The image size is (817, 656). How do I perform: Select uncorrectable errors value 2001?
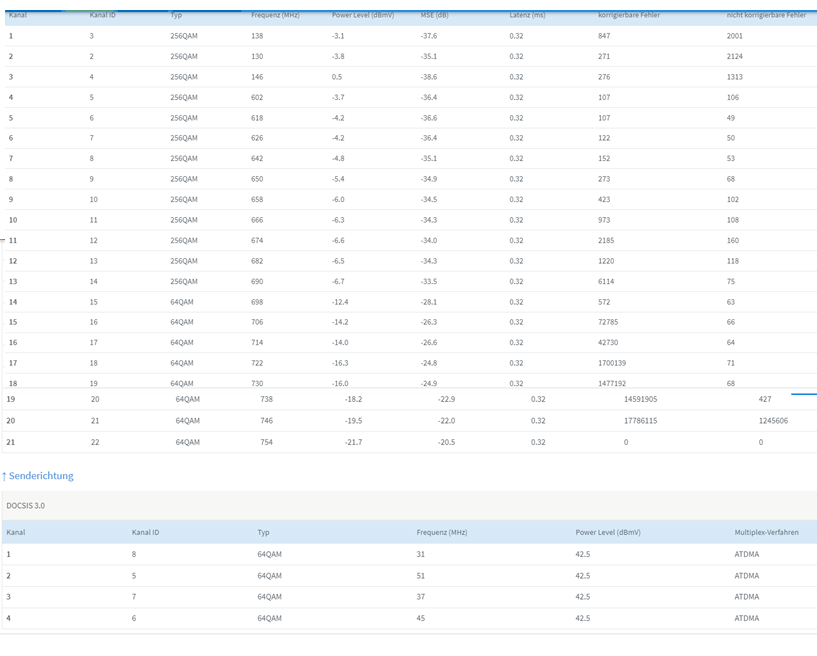pos(735,36)
